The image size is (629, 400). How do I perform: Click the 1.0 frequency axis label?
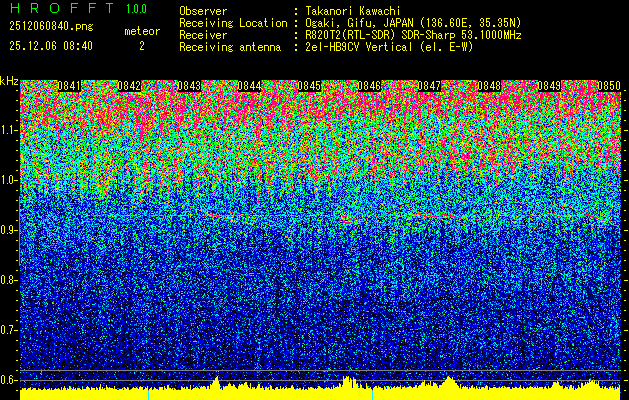pyautogui.click(x=10, y=180)
